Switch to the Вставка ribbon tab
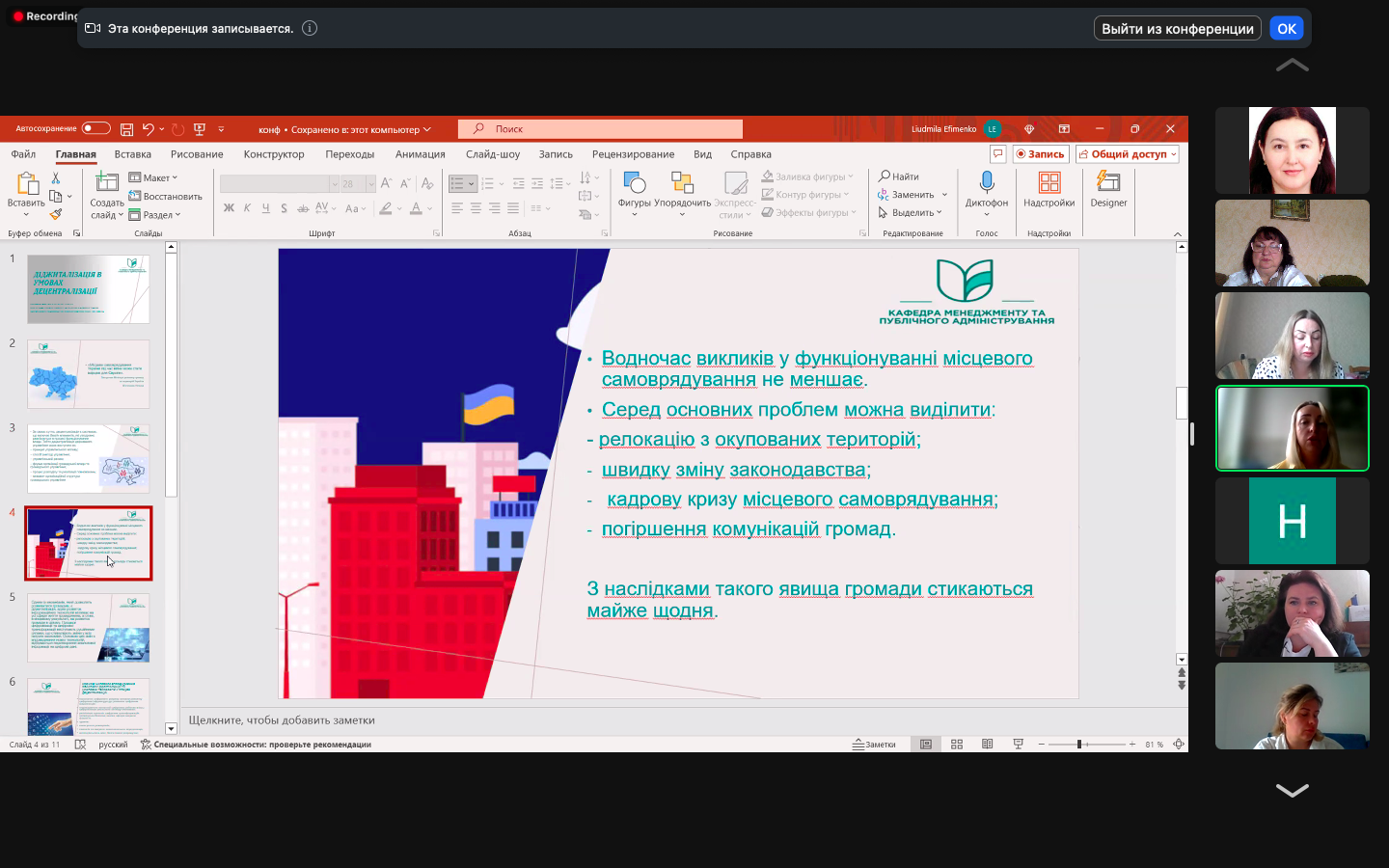Viewport: 1389px width, 868px height. (x=132, y=153)
